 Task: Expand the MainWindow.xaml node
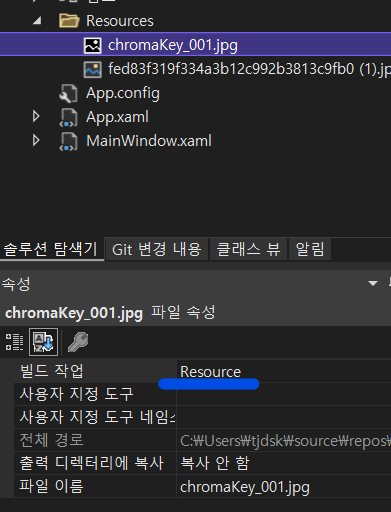[36, 140]
